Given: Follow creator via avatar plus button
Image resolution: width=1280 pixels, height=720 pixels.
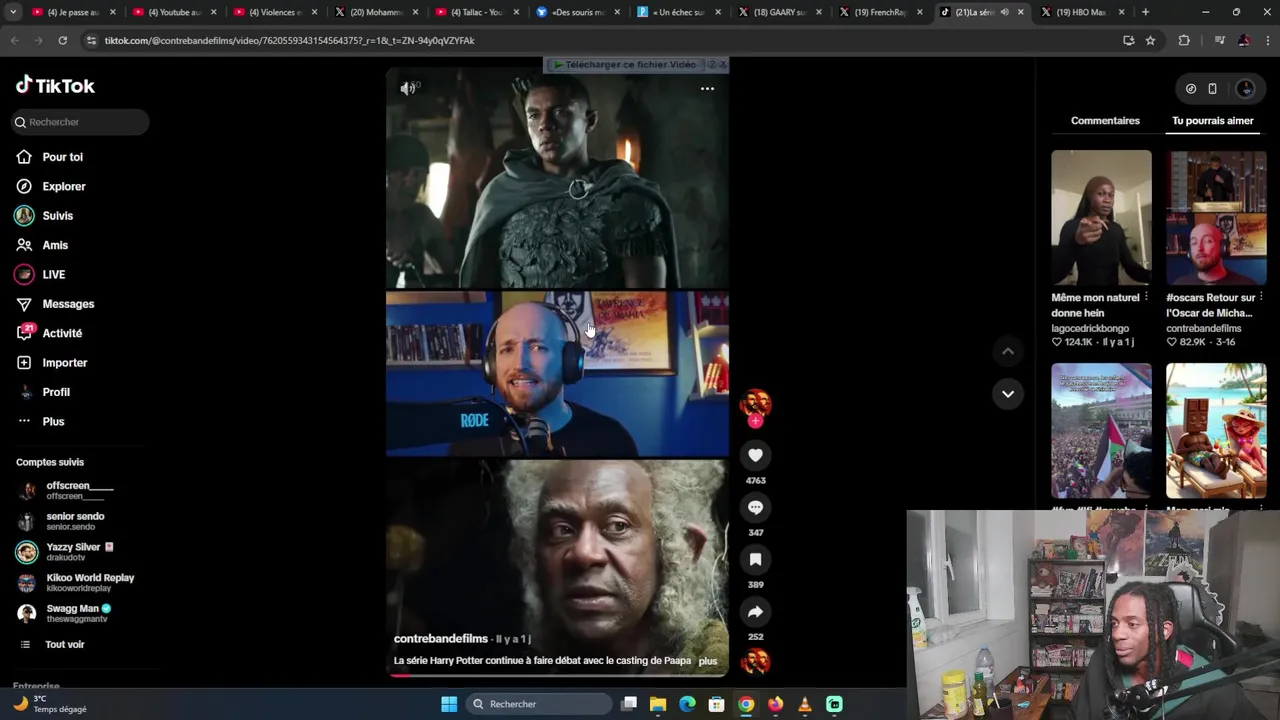Looking at the screenshot, I should [x=755, y=422].
